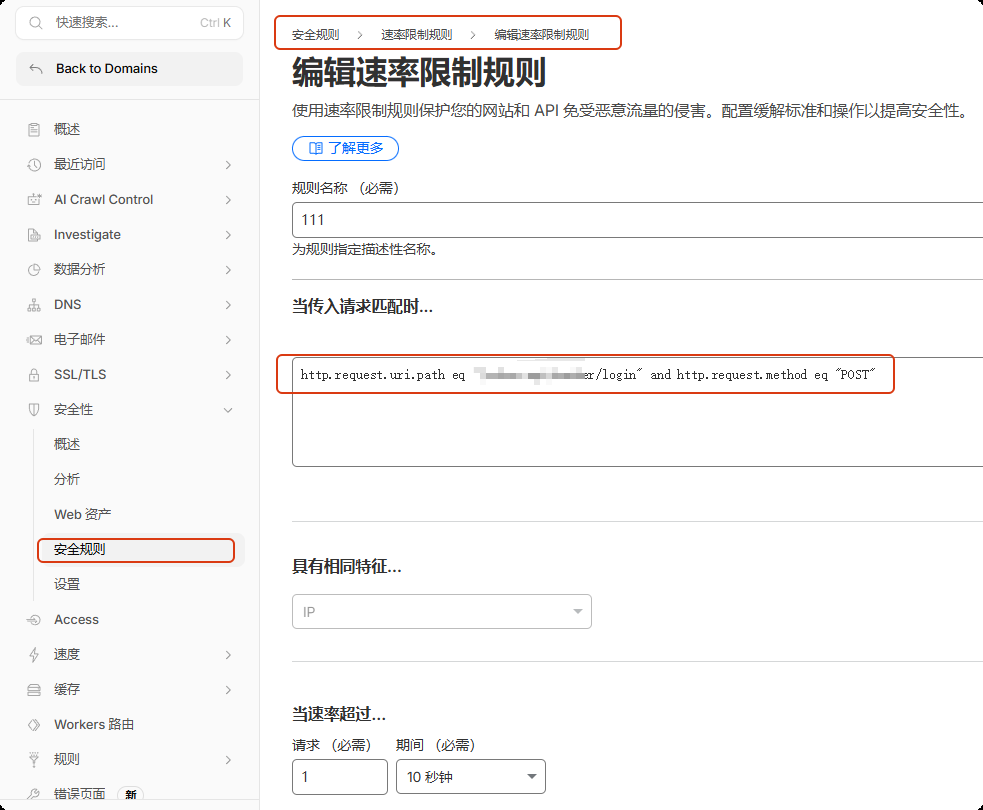983x810 pixels.
Task: Click the 电子邮件 envelope icon
Action: click(x=34, y=340)
